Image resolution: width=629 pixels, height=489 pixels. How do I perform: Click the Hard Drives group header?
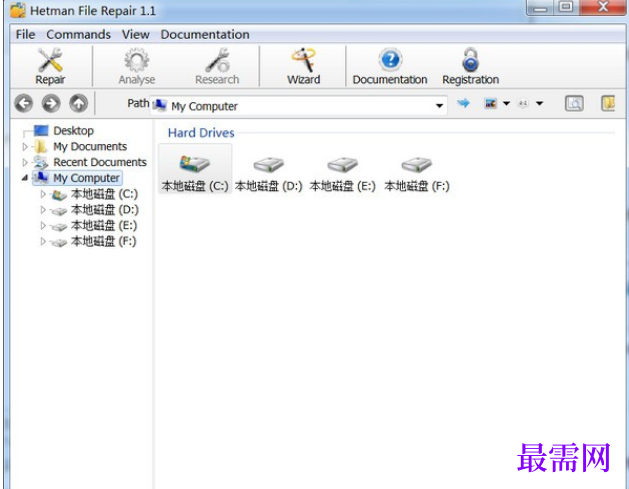[x=201, y=133]
